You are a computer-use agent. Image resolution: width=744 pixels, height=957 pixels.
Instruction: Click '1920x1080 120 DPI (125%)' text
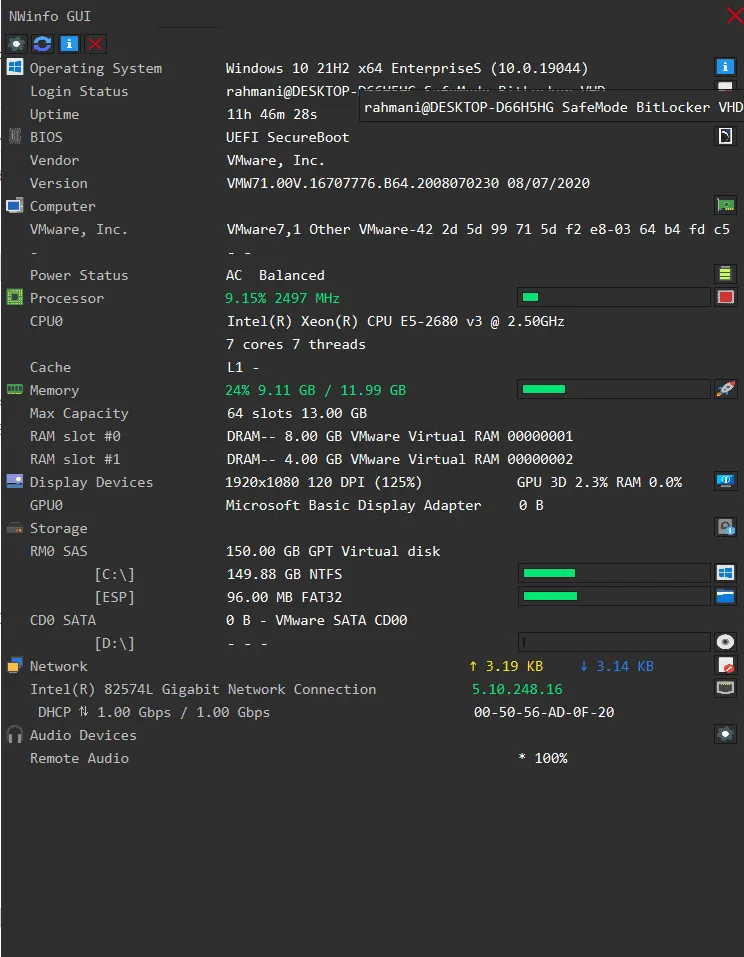click(x=323, y=482)
